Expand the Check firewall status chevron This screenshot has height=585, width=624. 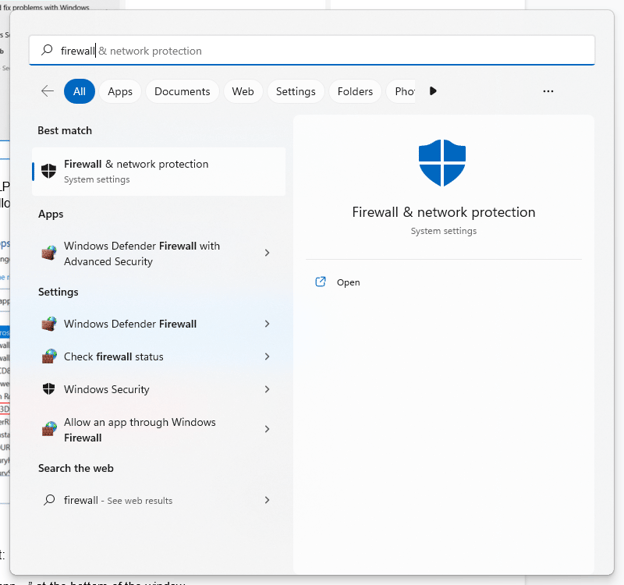(x=267, y=357)
